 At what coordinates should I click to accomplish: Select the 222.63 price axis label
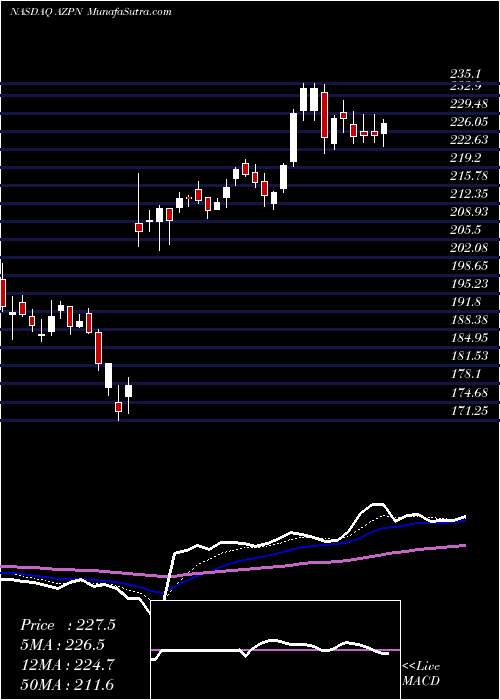click(x=468, y=140)
